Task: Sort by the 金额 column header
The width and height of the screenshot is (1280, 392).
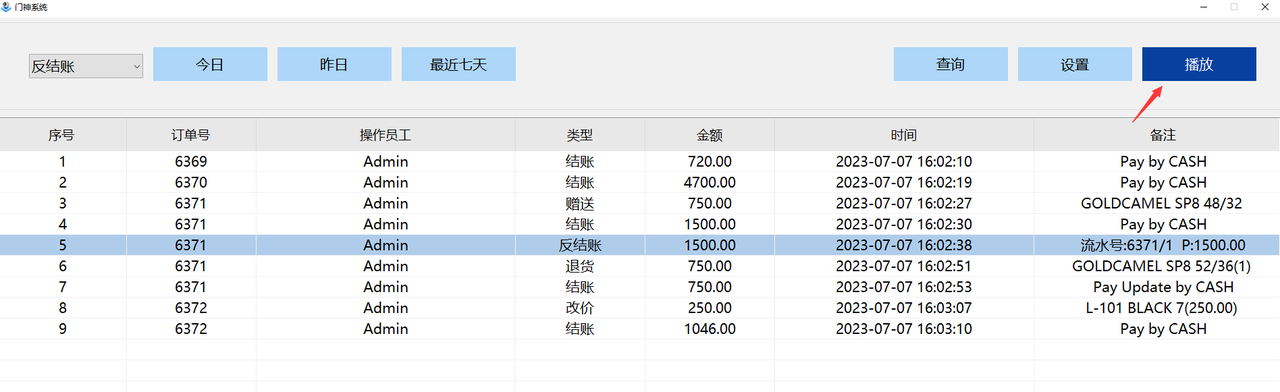Action: point(710,135)
